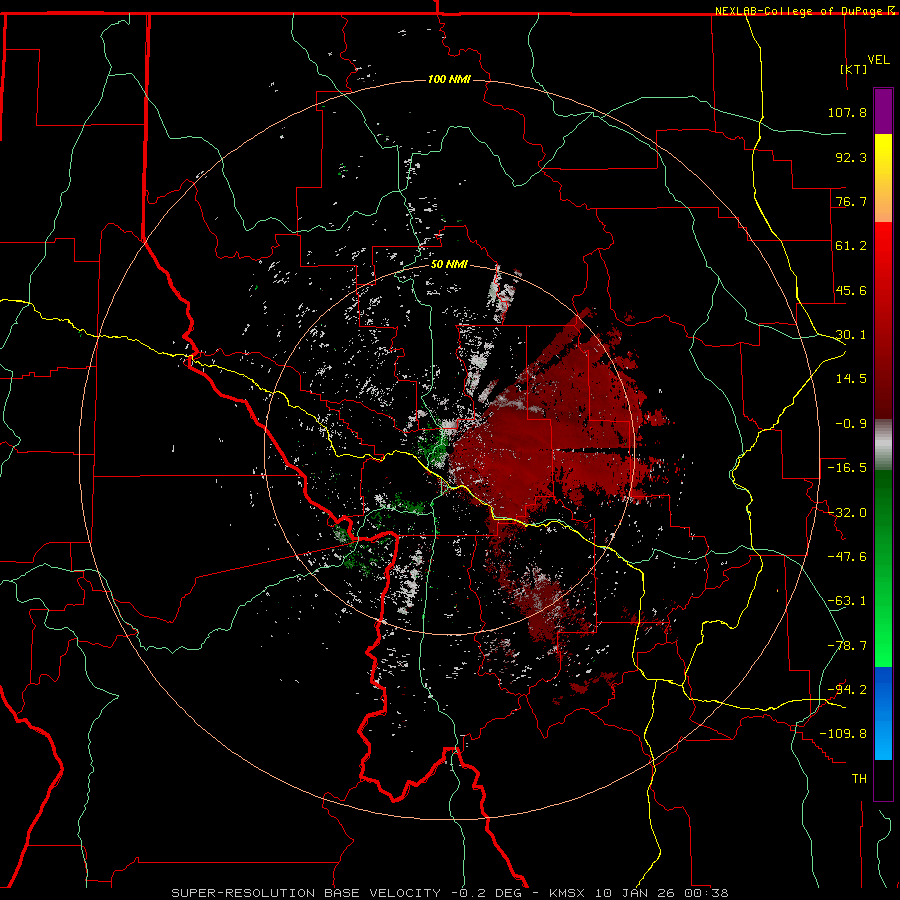Click the 14.5 velocity scale value
The height and width of the screenshot is (900, 900).
point(851,379)
